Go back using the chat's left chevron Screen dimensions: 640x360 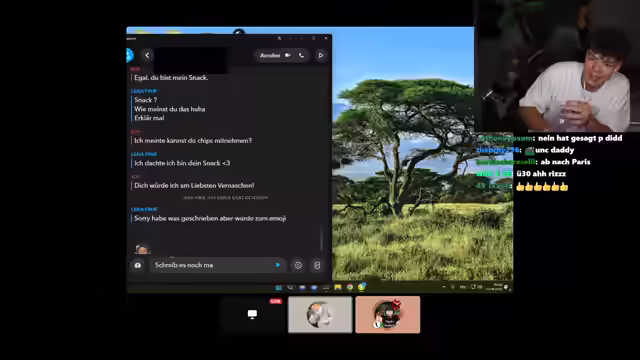point(147,55)
